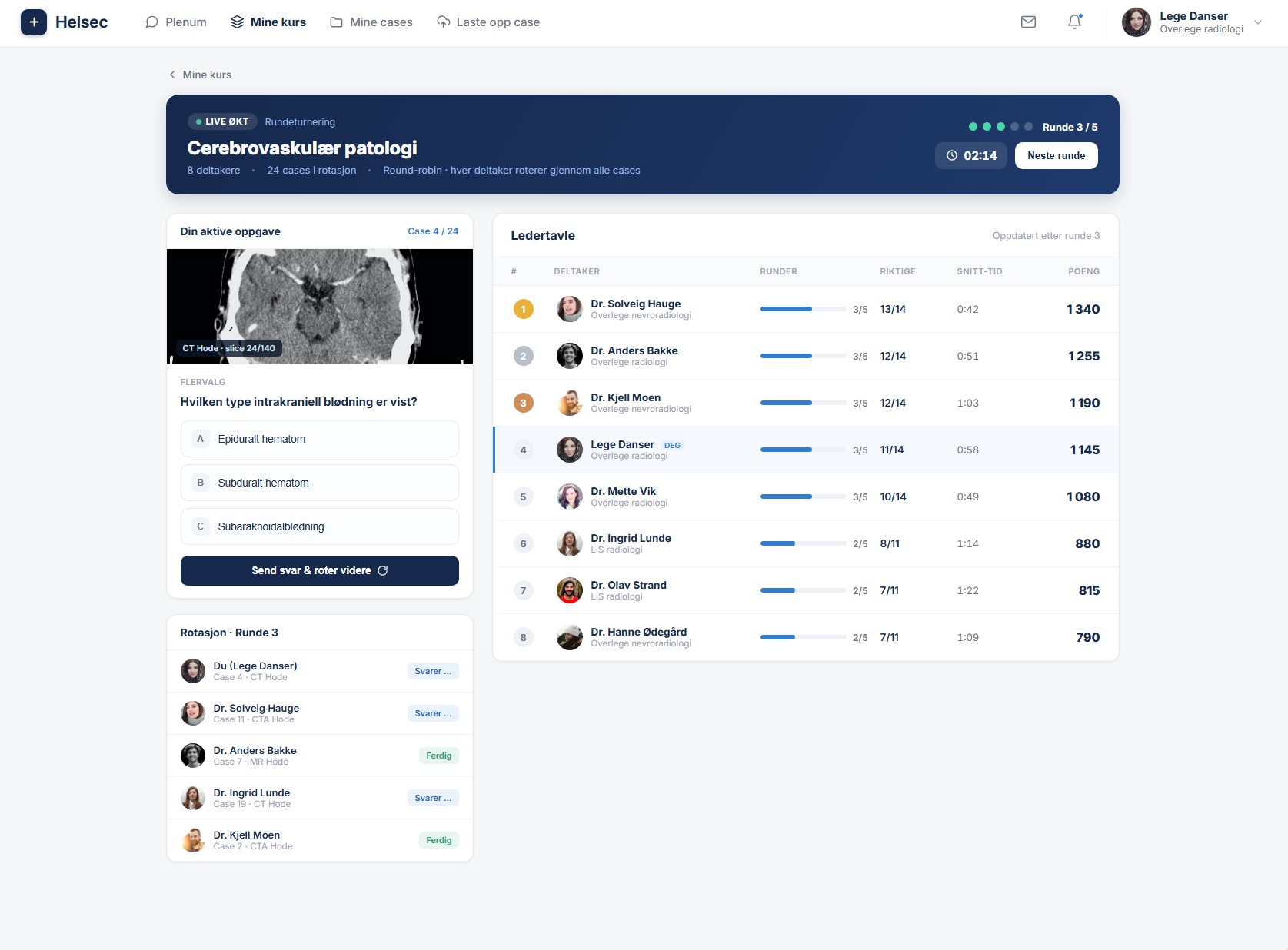Click the Neste runde button
Image resolution: width=1288 pixels, height=950 pixels.
1057,155
